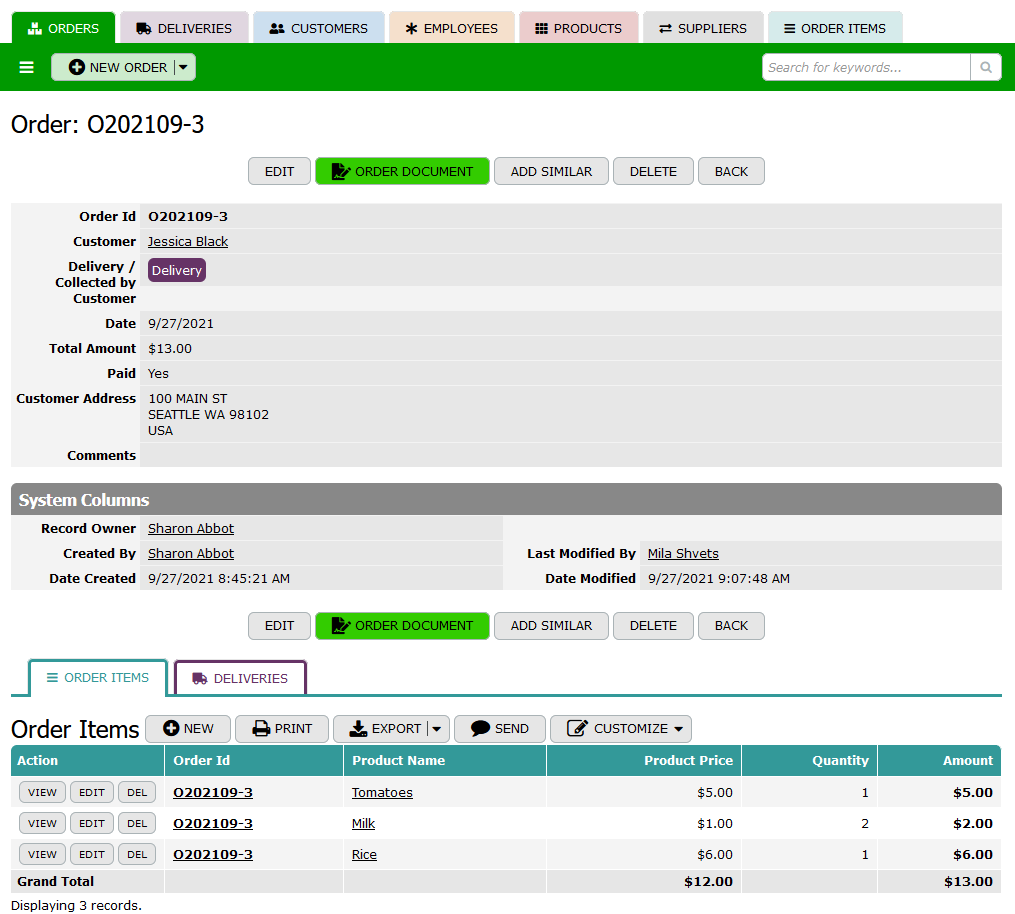The width and height of the screenshot is (1015, 914).
Task: Switch to the Customers tab
Action: point(318,28)
